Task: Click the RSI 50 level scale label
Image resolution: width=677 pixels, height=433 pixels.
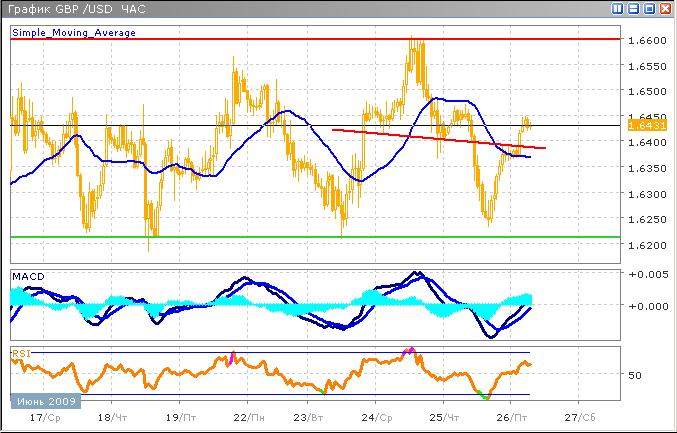Action: click(646, 375)
